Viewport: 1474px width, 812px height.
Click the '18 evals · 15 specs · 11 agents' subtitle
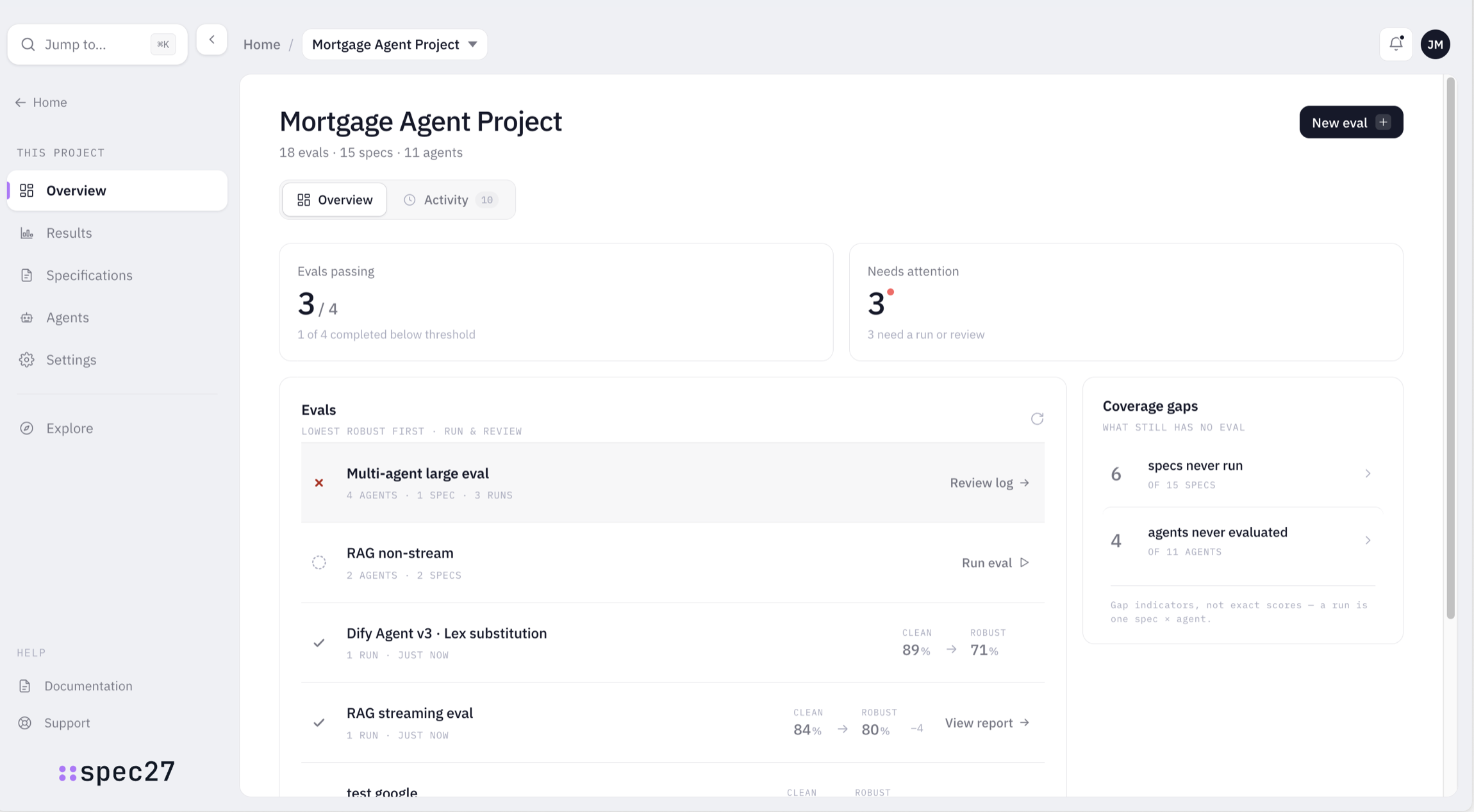(x=371, y=153)
